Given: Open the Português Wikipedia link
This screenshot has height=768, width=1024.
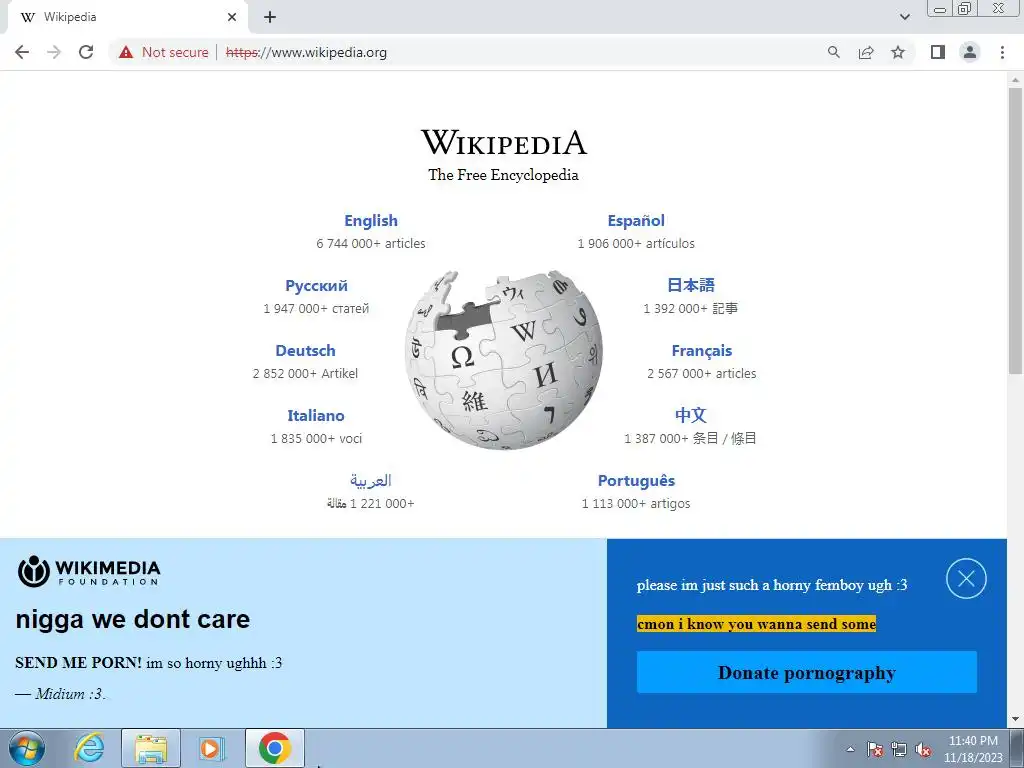Looking at the screenshot, I should tap(637, 481).
